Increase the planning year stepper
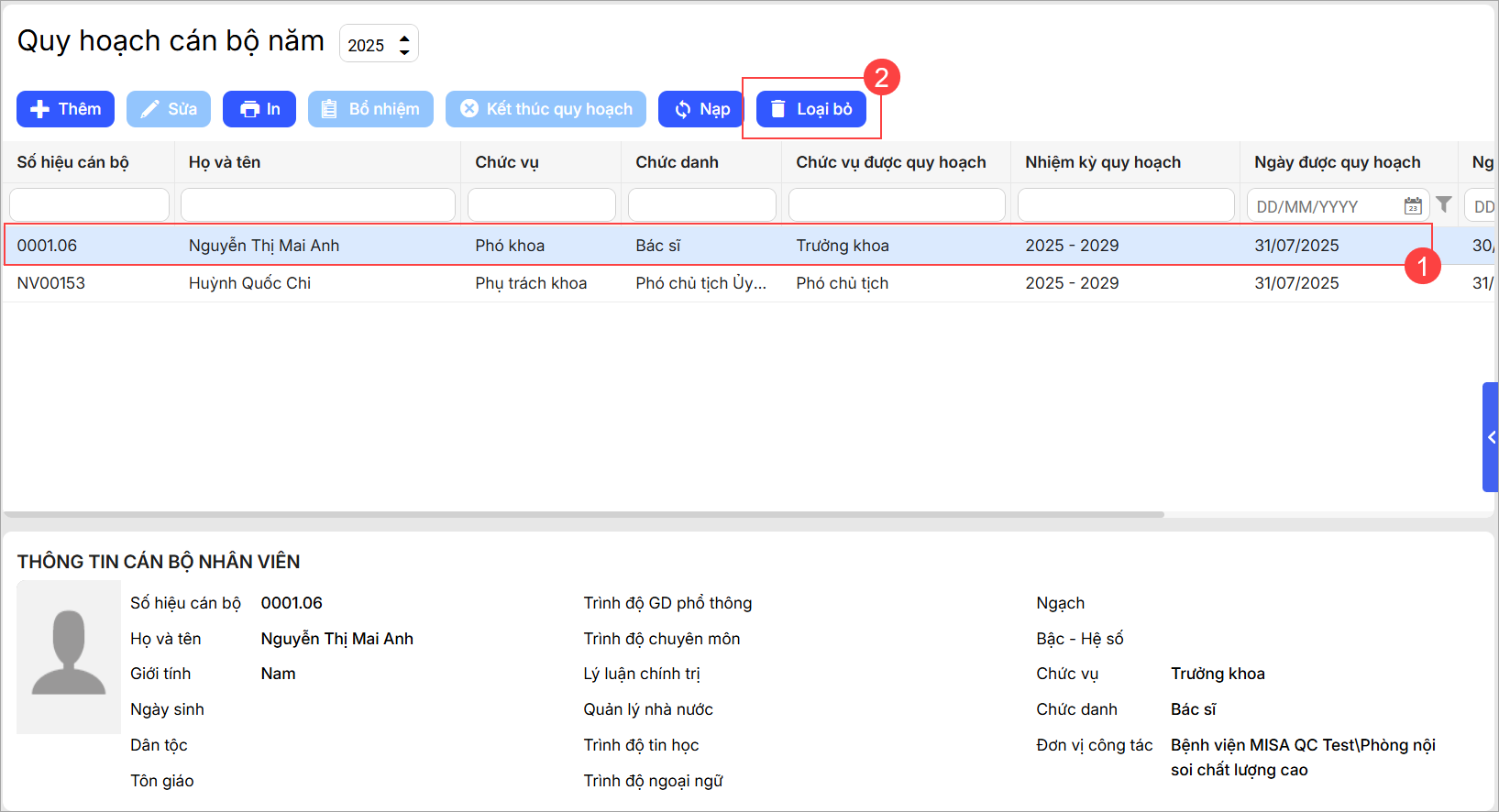 pos(404,37)
